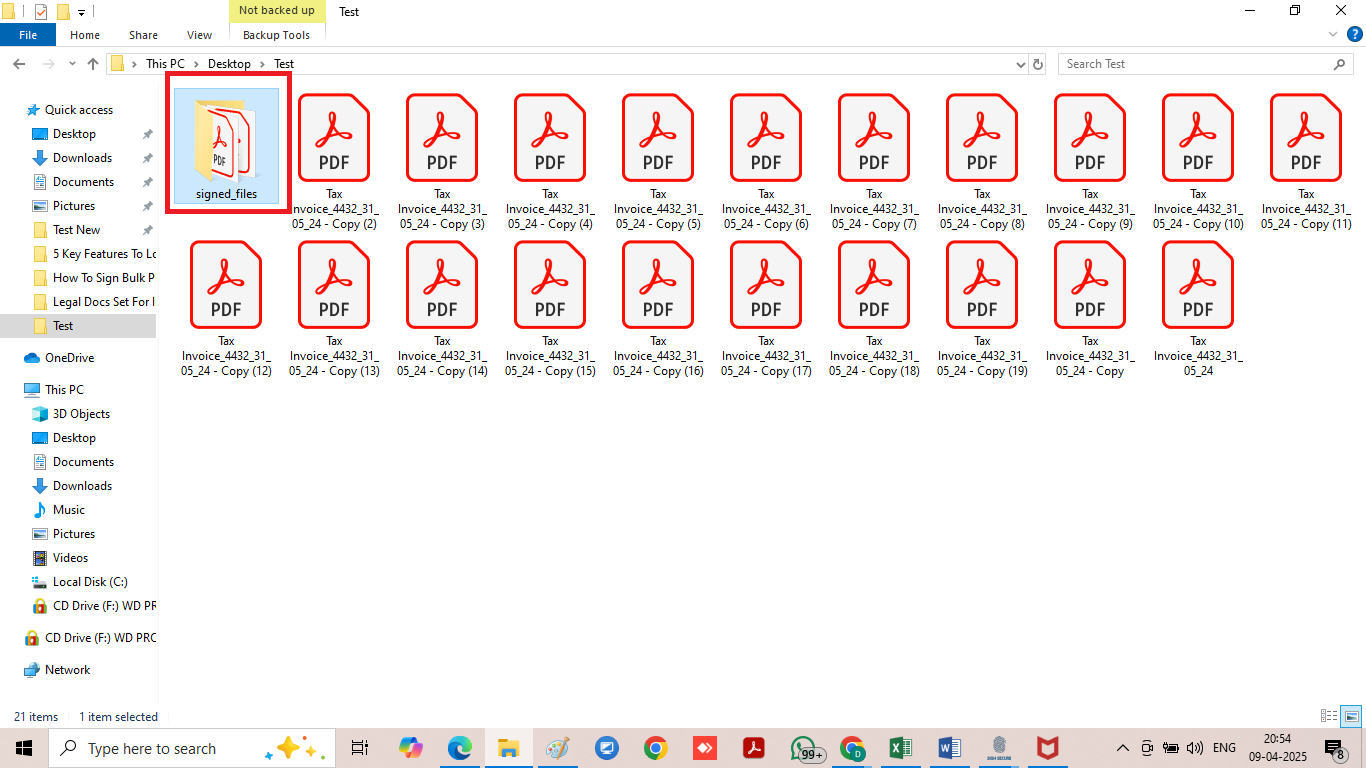This screenshot has height=768, width=1366.
Task: Select Tax Invoice Copy (5) PDF file
Action: coord(658,162)
